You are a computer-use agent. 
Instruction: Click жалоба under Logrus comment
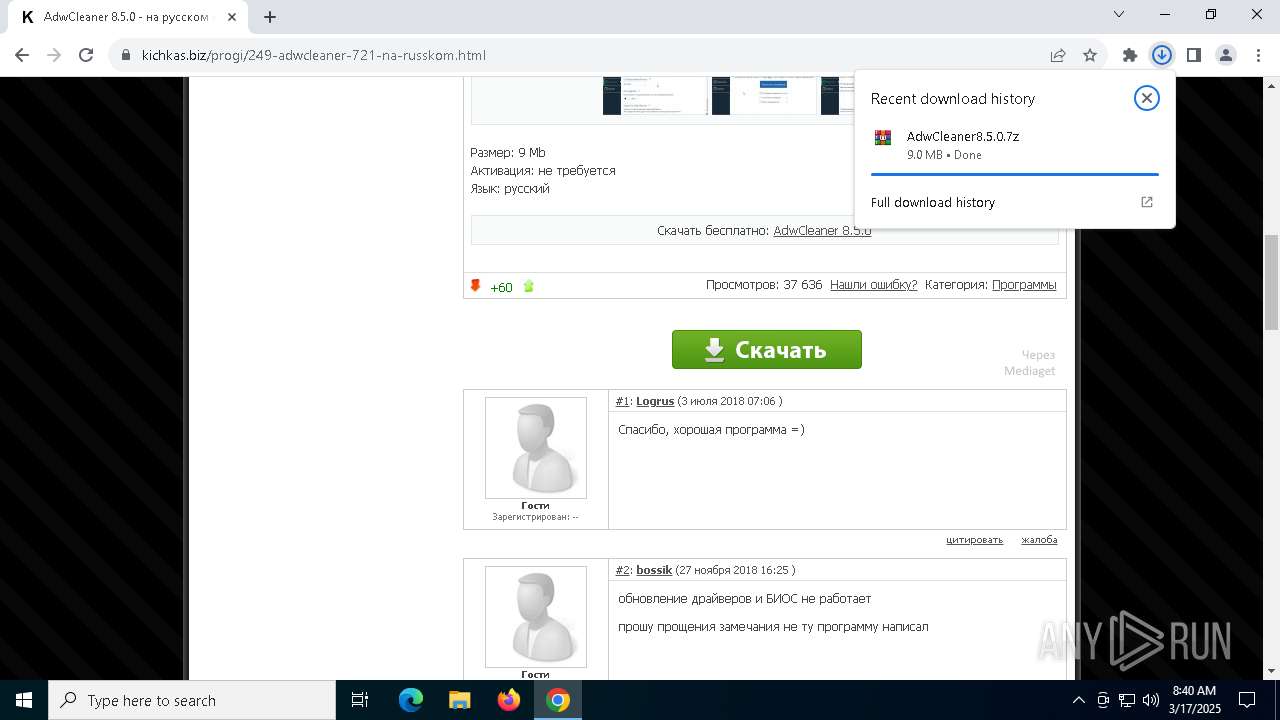(x=1039, y=540)
